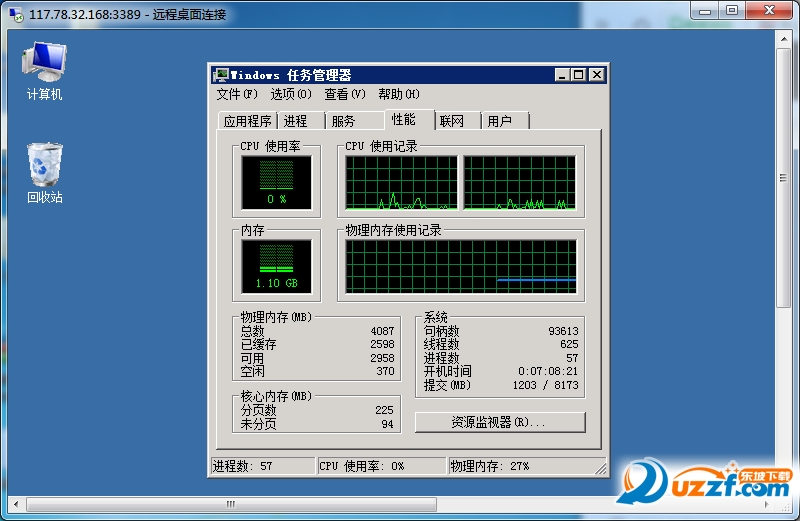The image size is (800, 521).
Task: Click the 开机时间 value 0:07:08:21
Action: point(548,371)
